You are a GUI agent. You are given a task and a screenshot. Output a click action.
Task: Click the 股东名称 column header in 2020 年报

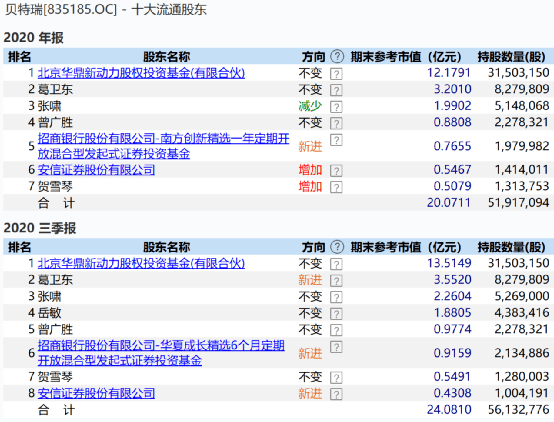166,57
